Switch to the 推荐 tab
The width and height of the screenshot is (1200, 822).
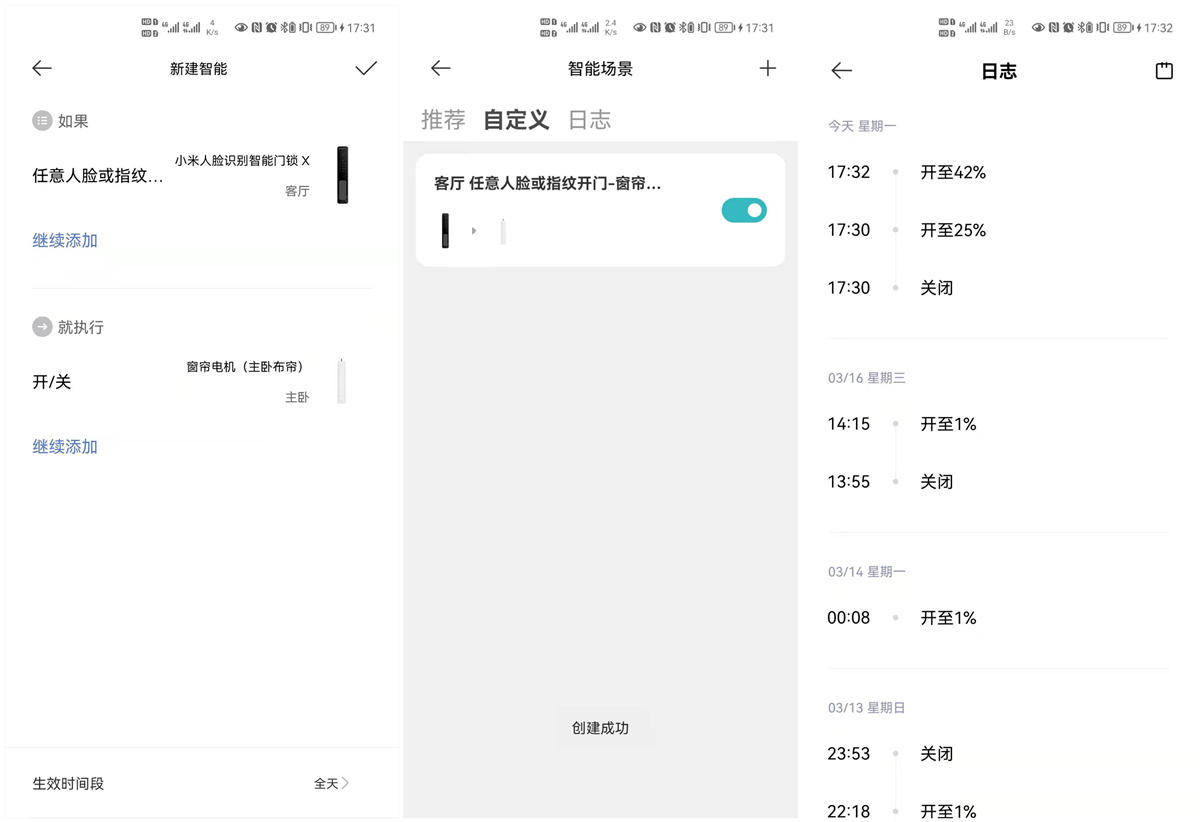pyautogui.click(x=443, y=119)
